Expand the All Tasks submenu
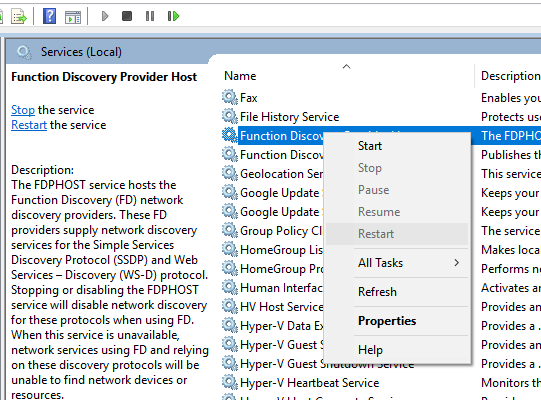541x400 pixels. coord(397,263)
